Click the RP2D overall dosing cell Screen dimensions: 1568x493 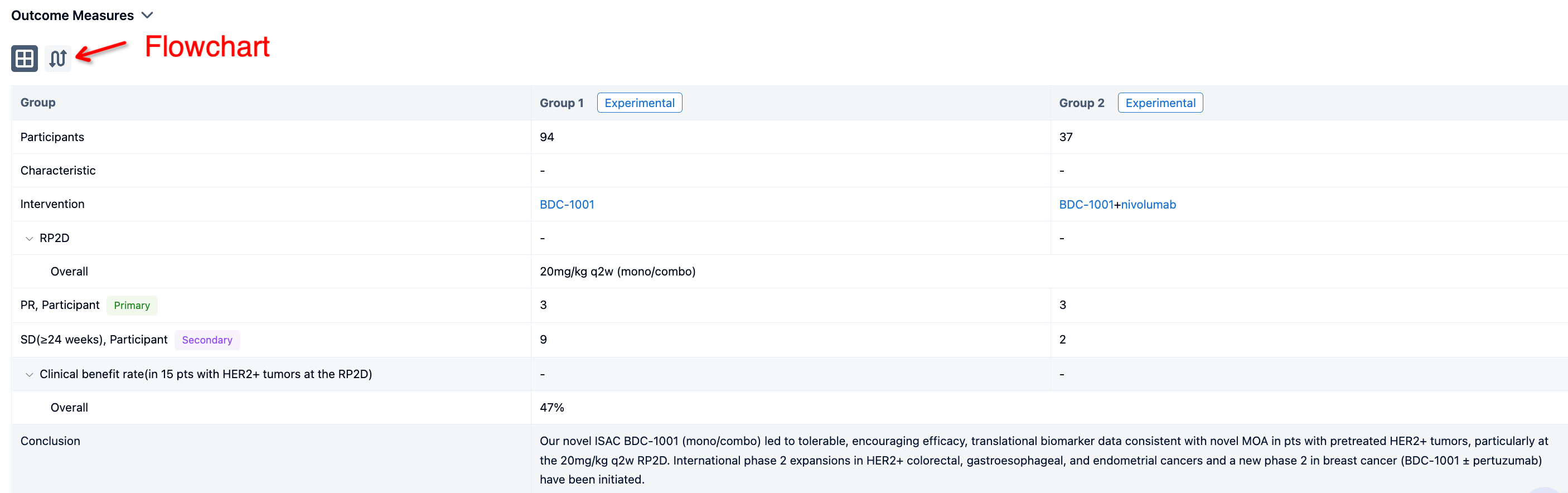click(617, 272)
